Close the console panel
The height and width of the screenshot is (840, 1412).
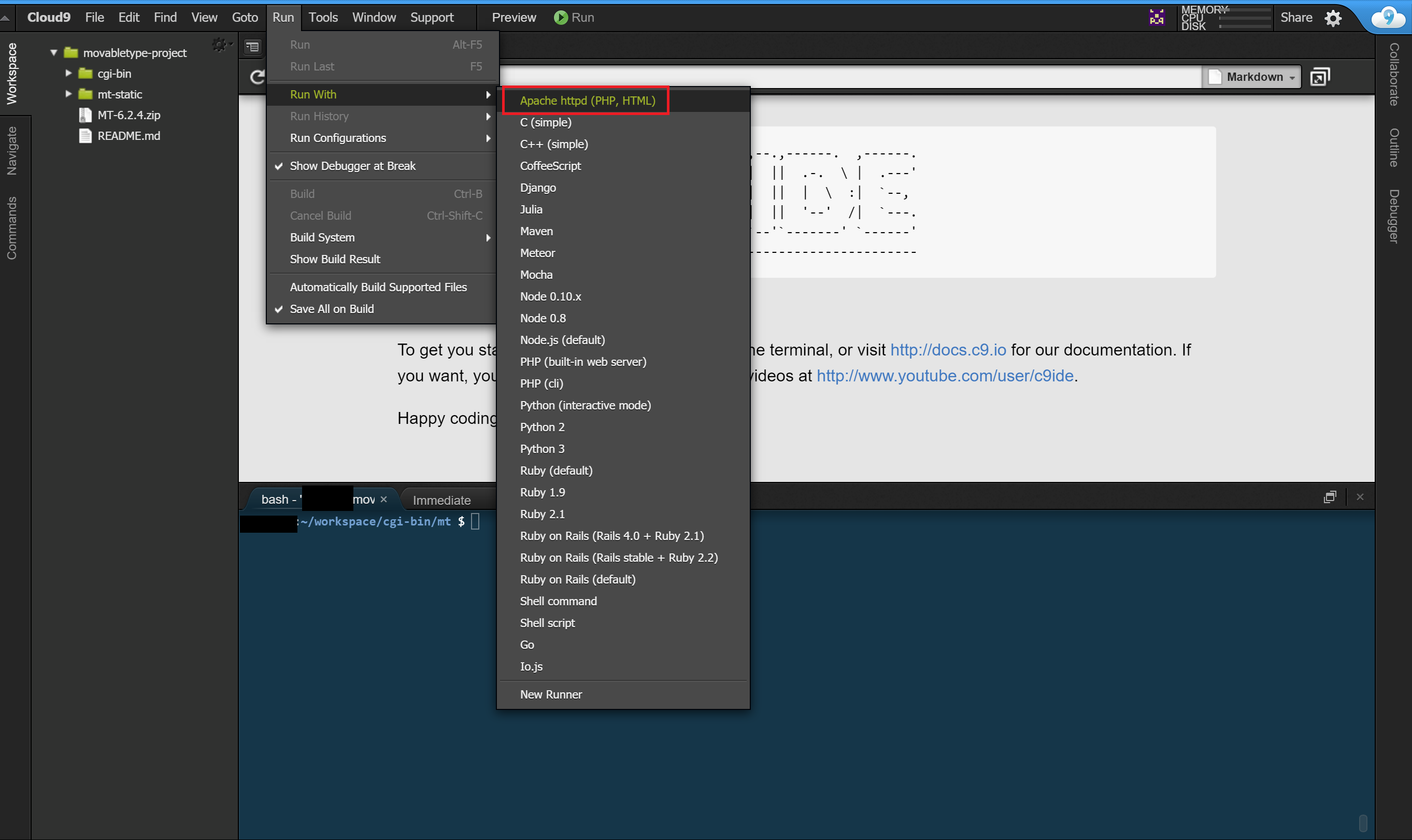click(x=1360, y=497)
